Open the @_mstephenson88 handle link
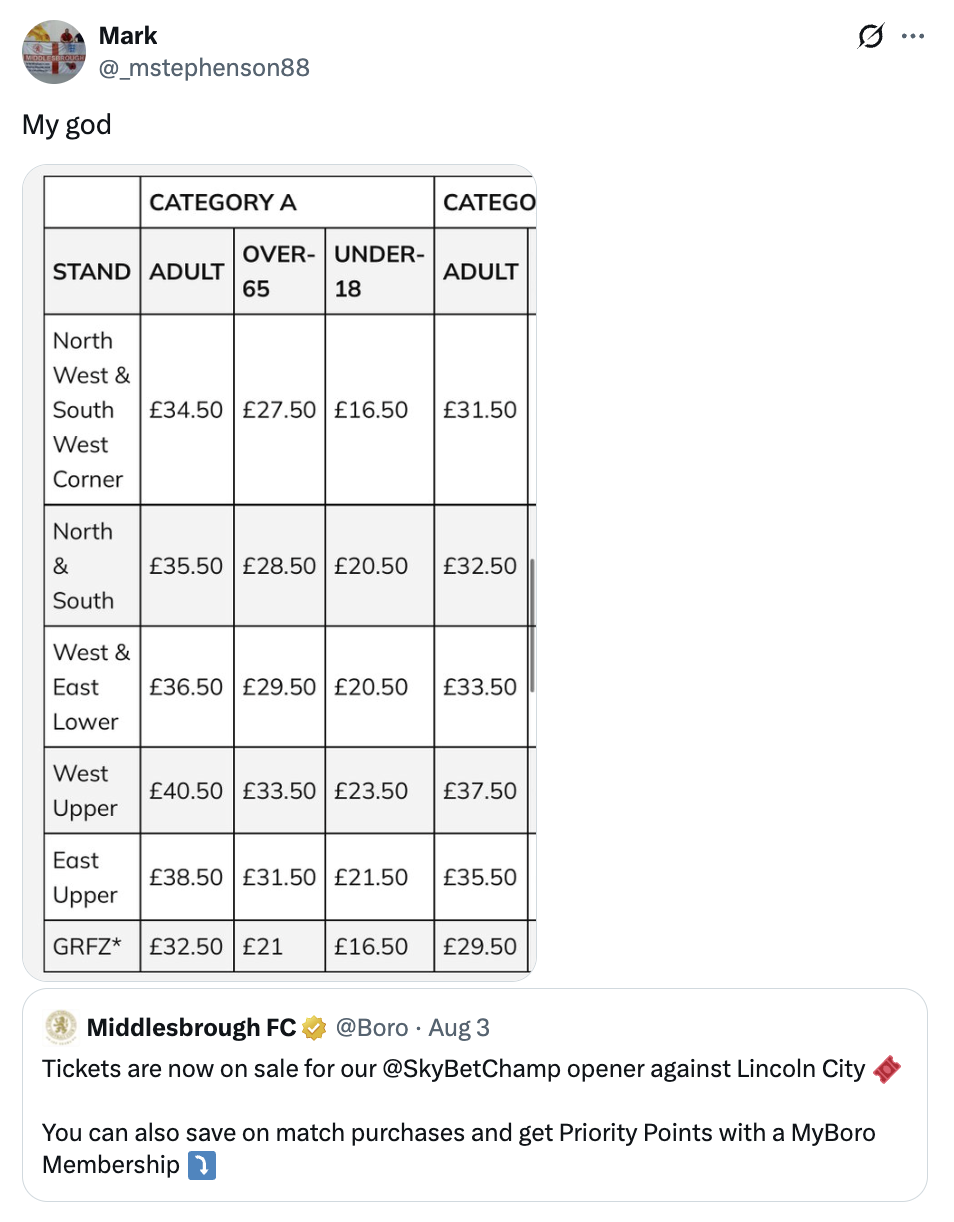The image size is (954, 1222). (204, 67)
